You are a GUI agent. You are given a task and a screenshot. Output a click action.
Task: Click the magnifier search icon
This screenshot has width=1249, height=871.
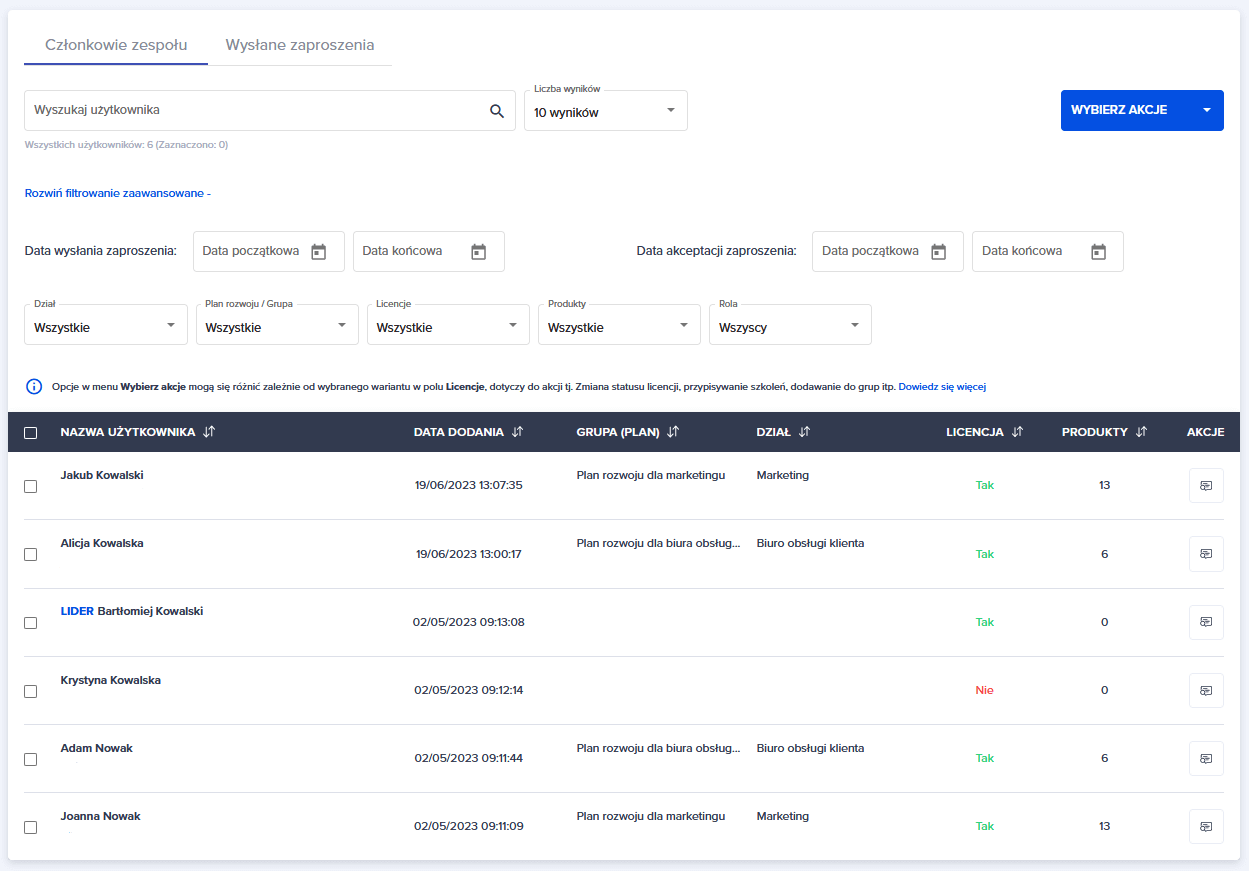click(x=497, y=111)
